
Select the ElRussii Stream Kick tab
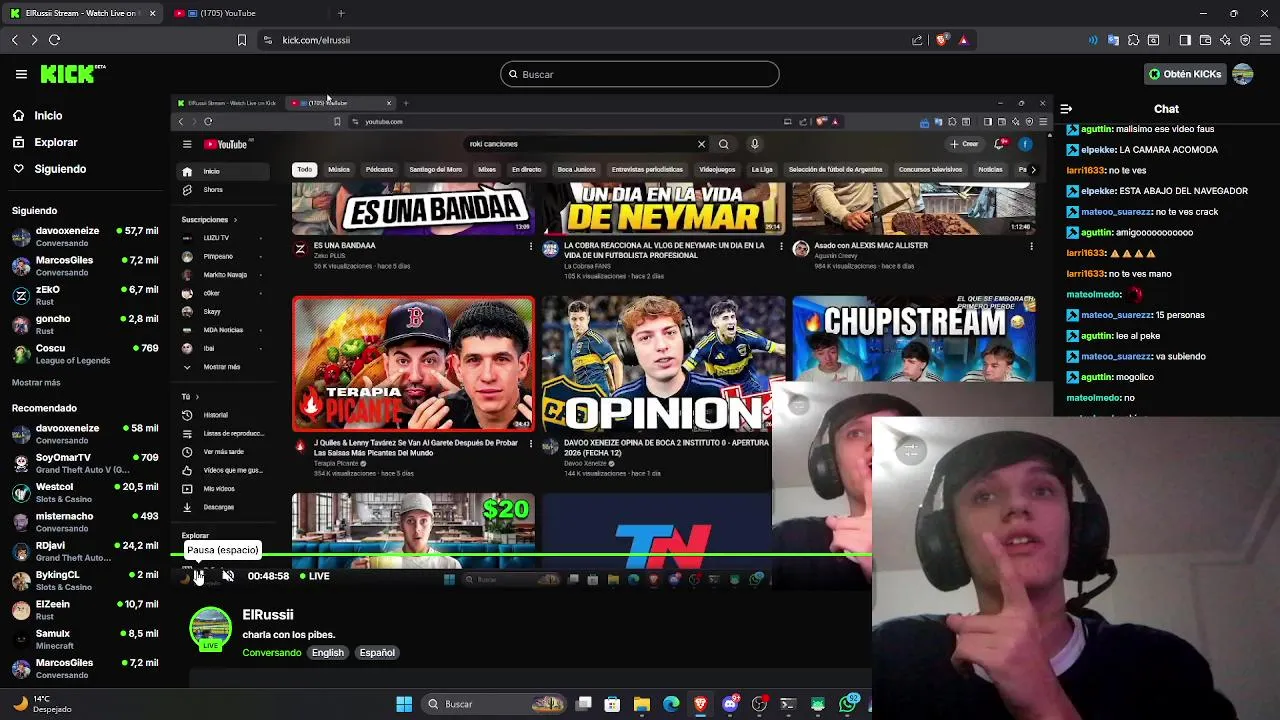(x=82, y=13)
